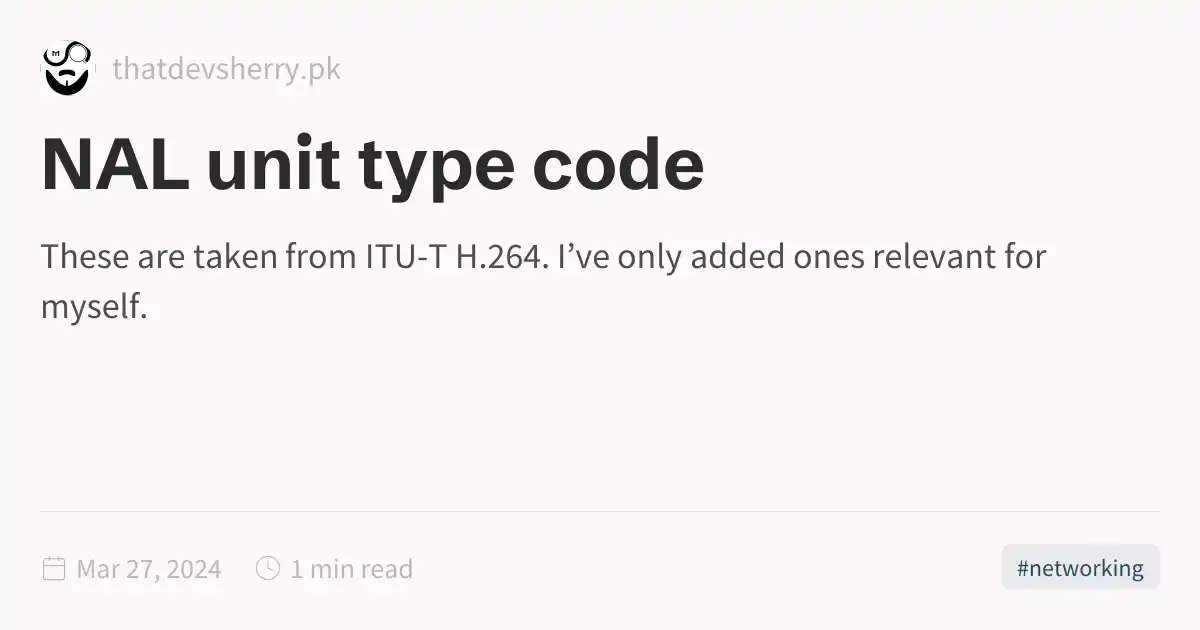This screenshot has width=1200, height=630.
Task: Select the "Mar 27, 2024" date text
Action: 149,569
